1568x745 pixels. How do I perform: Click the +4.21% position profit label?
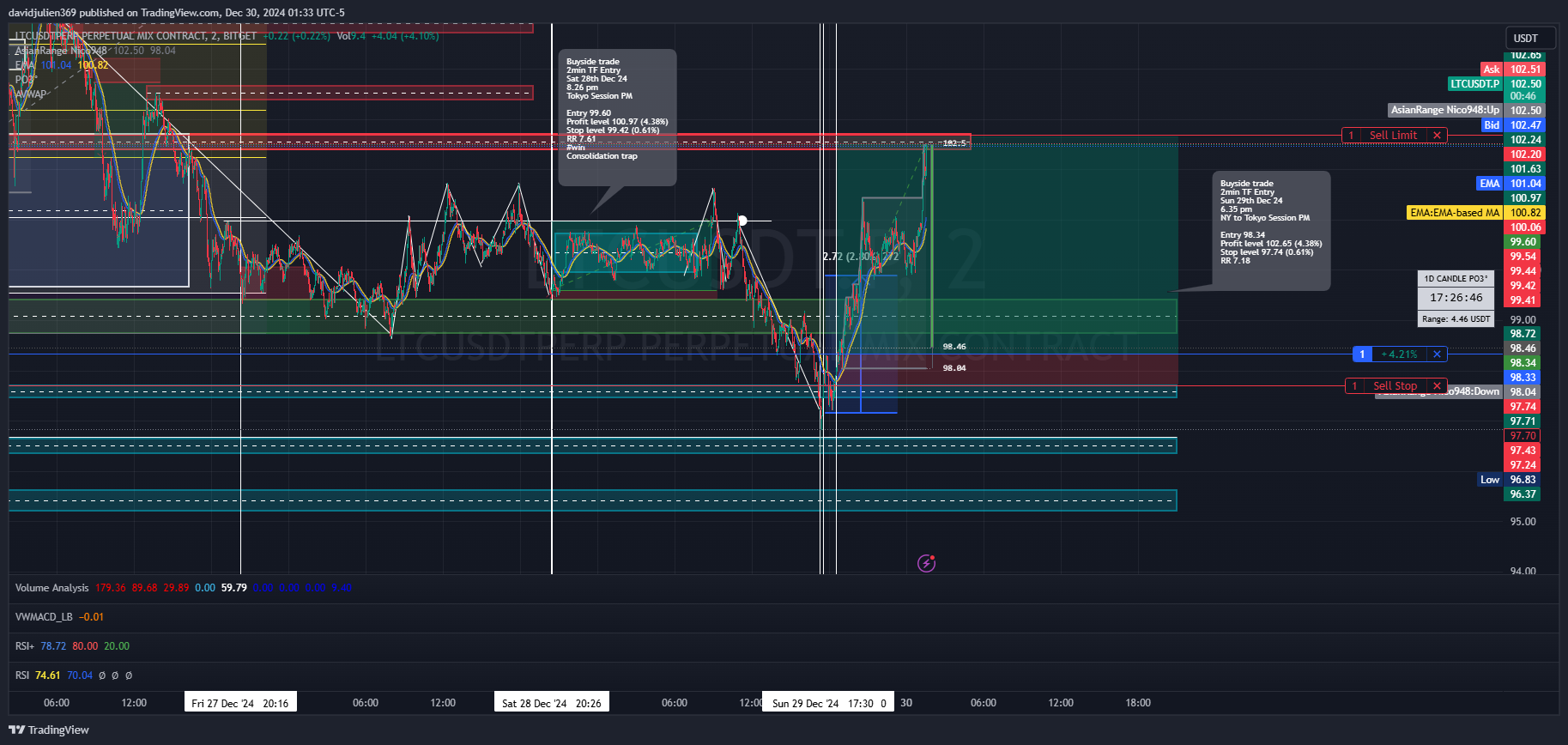(1399, 354)
